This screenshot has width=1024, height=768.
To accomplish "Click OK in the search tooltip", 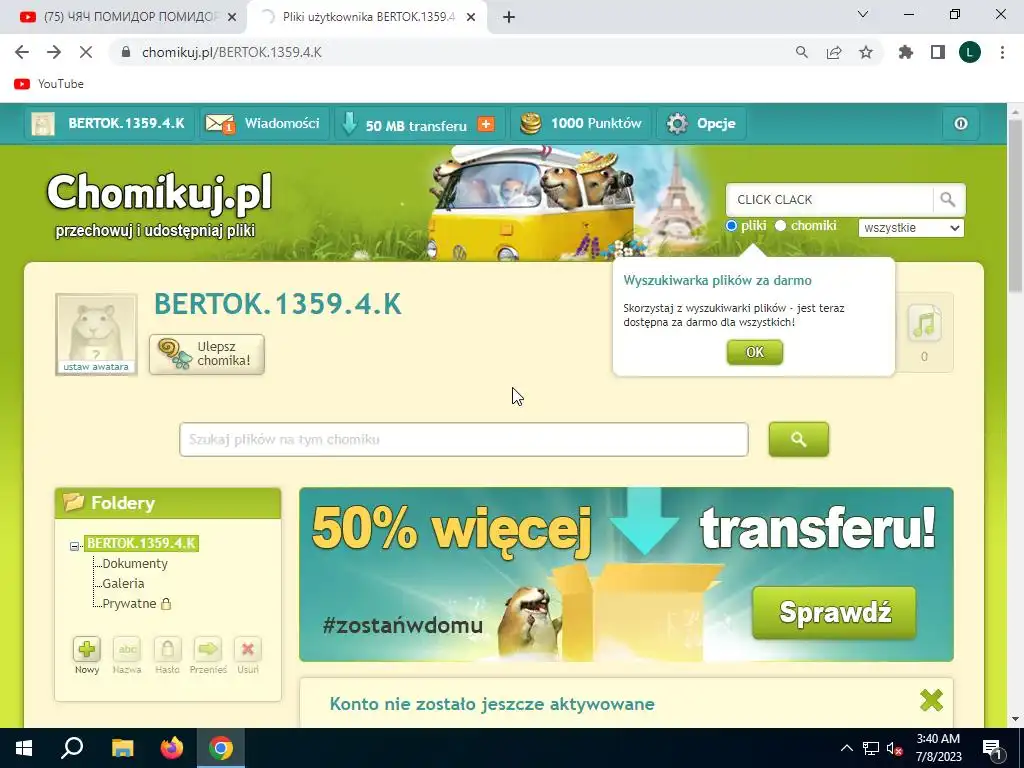I will (x=754, y=353).
